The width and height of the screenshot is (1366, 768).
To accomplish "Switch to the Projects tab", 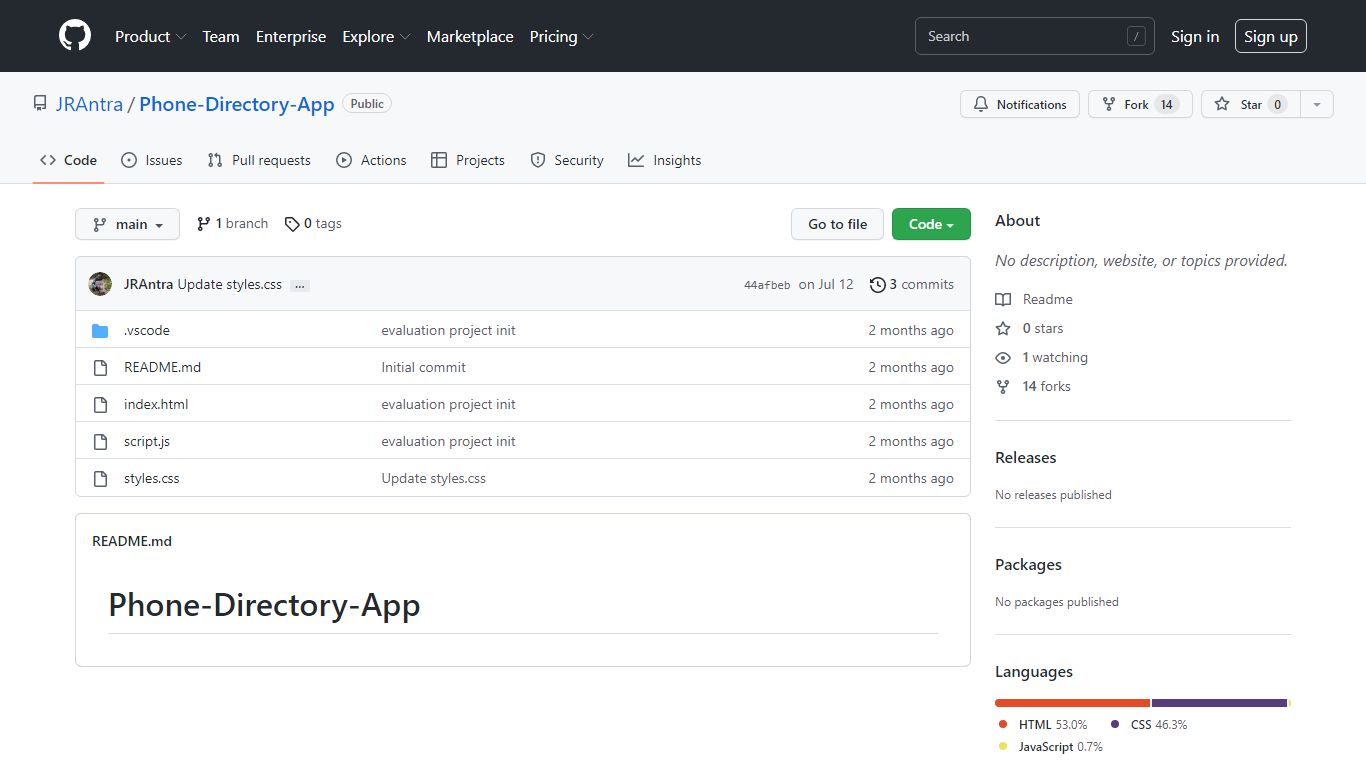I will [467, 160].
